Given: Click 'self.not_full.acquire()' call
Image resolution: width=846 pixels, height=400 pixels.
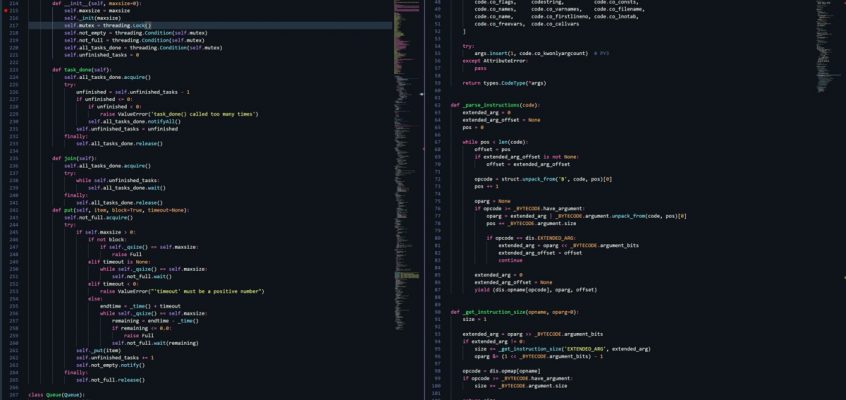Looking at the screenshot, I should [98, 218].
